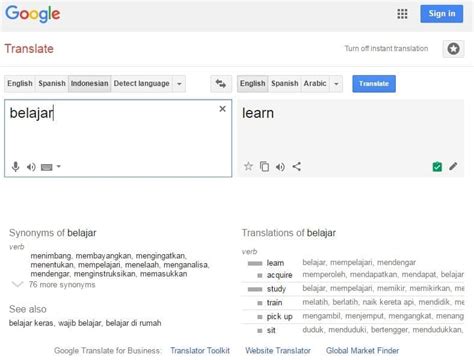This screenshot has width=474, height=360.
Task: Open the virtual keyboard
Action: click(x=47, y=167)
